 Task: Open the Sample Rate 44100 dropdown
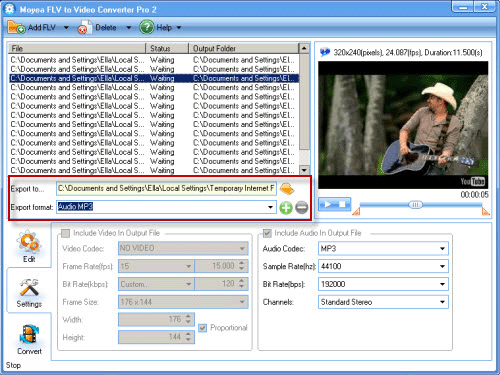pos(442,266)
